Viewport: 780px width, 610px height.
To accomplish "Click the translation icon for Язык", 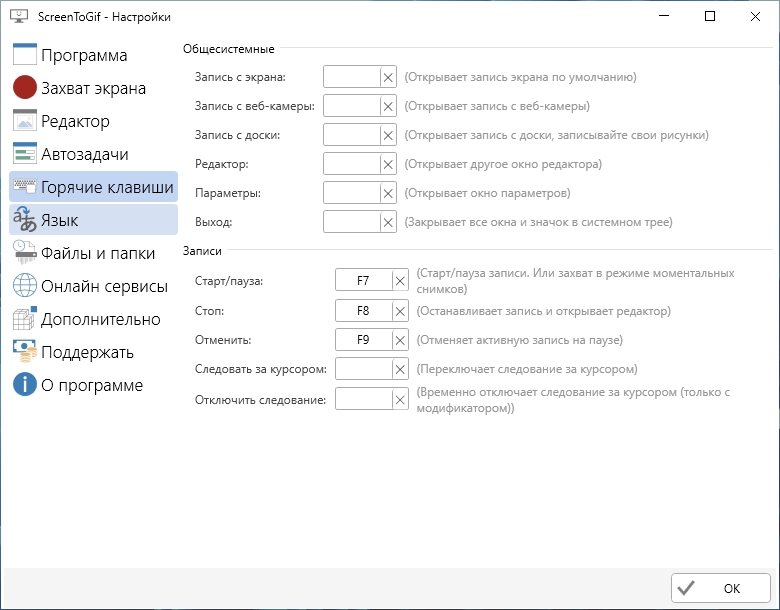I will pyautogui.click(x=24, y=219).
